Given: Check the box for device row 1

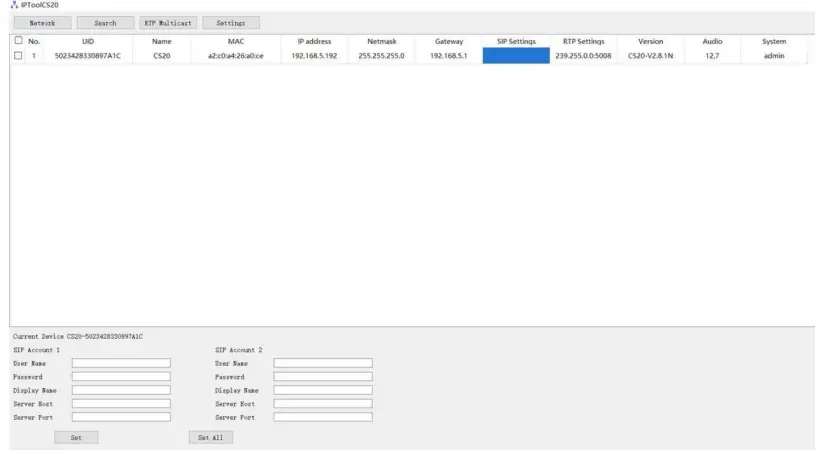Looking at the screenshot, I should pyautogui.click(x=18, y=55).
